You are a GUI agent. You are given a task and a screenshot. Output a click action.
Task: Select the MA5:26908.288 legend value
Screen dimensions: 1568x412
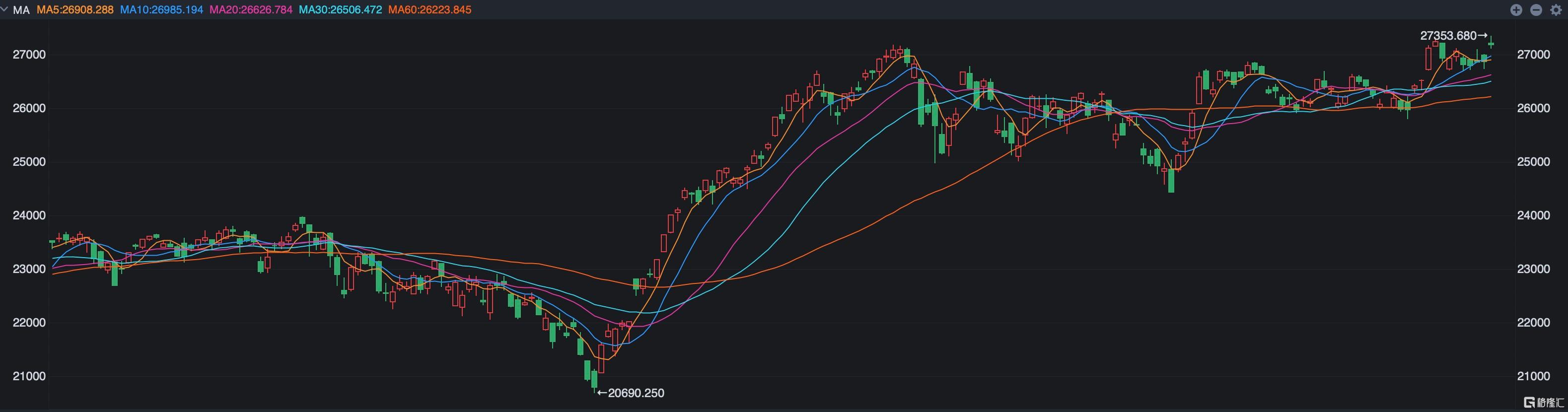tap(75, 10)
